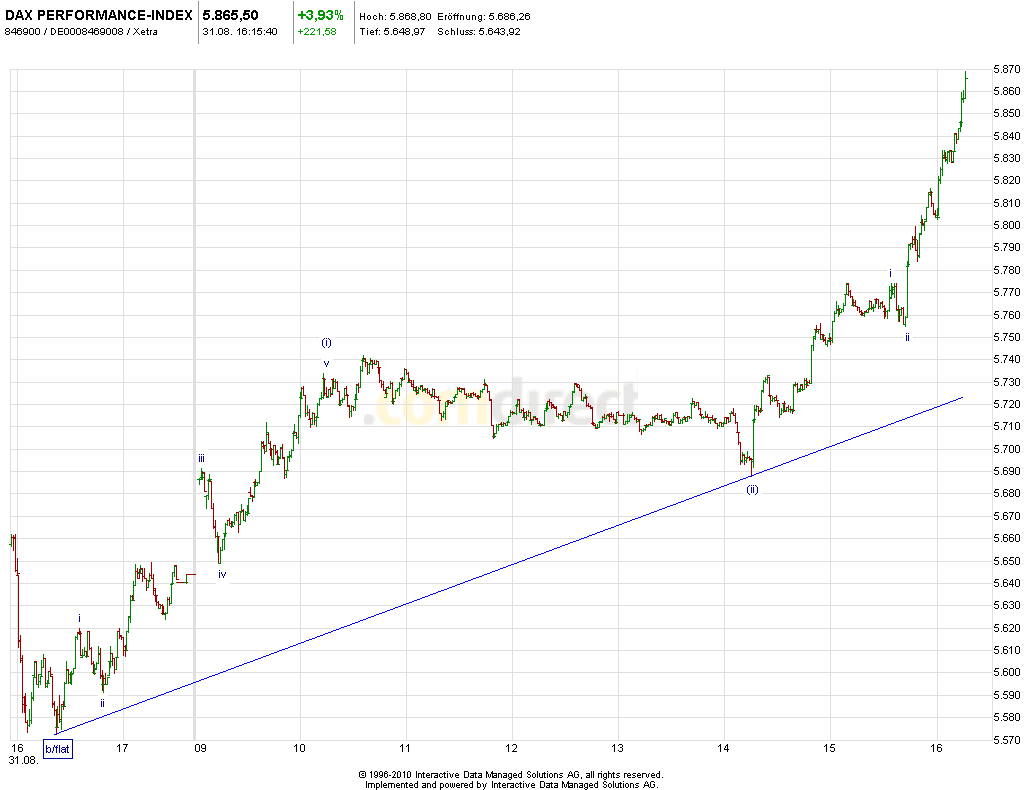Select the wave marker "(i)" on the chart
The height and width of the screenshot is (790, 1024).
[325, 341]
